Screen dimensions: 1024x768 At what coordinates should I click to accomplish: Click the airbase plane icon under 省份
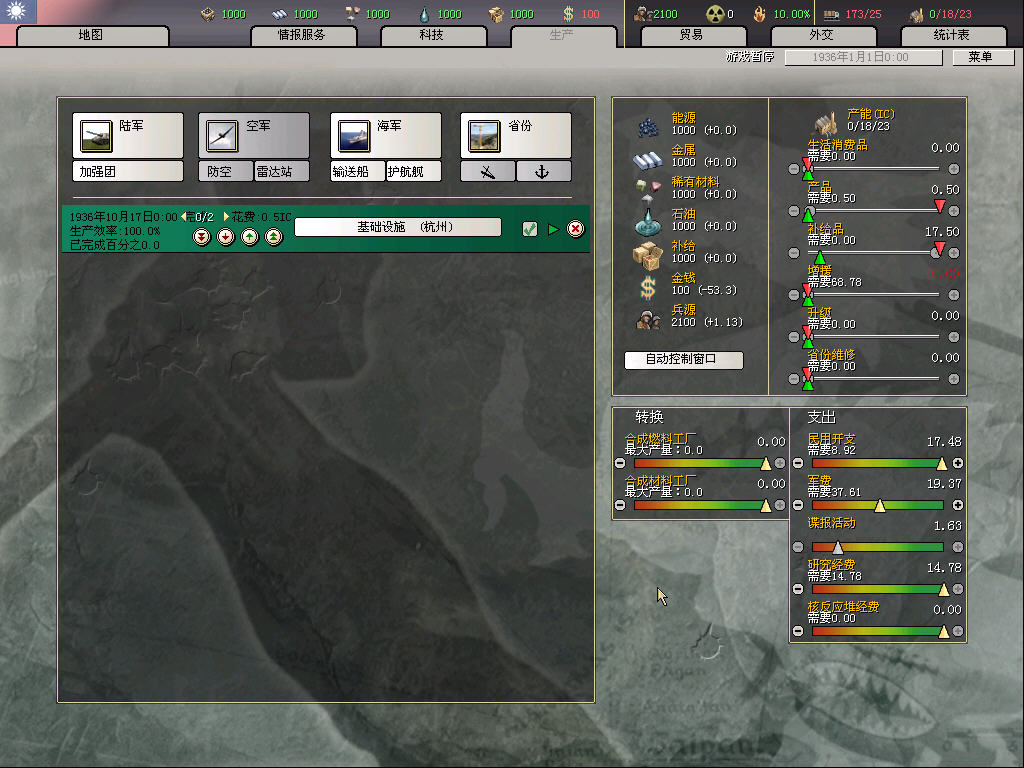(x=488, y=172)
